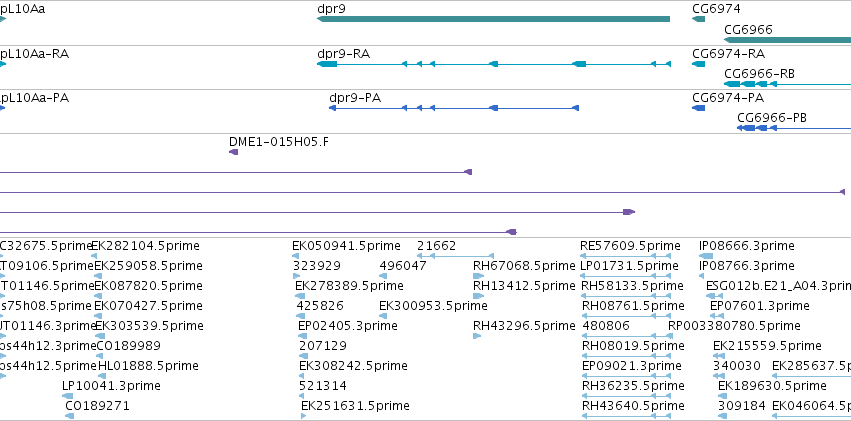Viewport: 851px width, 421px height.
Task: Click the CG6966 gene label
Action: (x=748, y=29)
